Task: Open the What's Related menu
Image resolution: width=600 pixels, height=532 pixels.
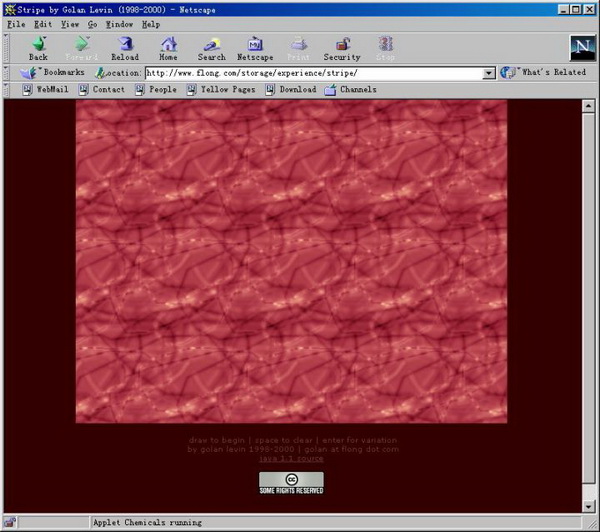Action: 546,73
